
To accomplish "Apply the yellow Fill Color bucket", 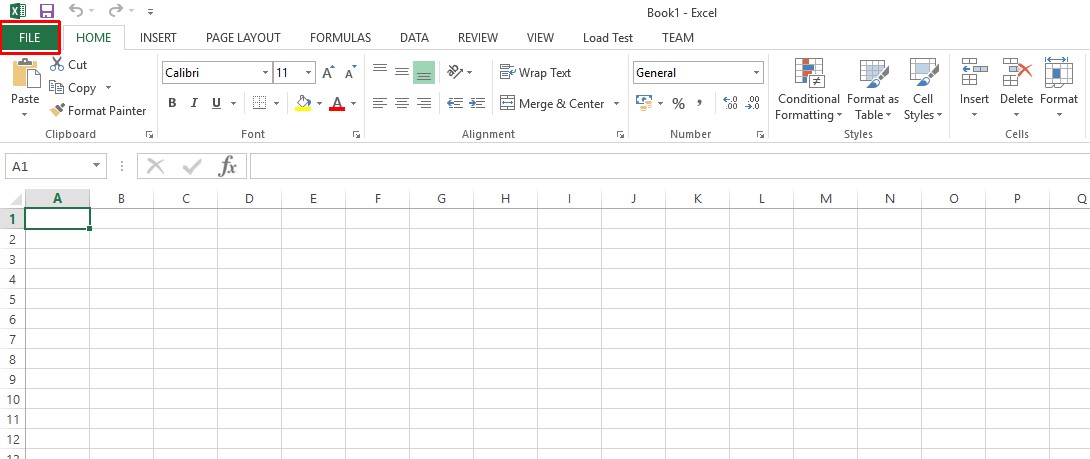I will click(x=303, y=104).
